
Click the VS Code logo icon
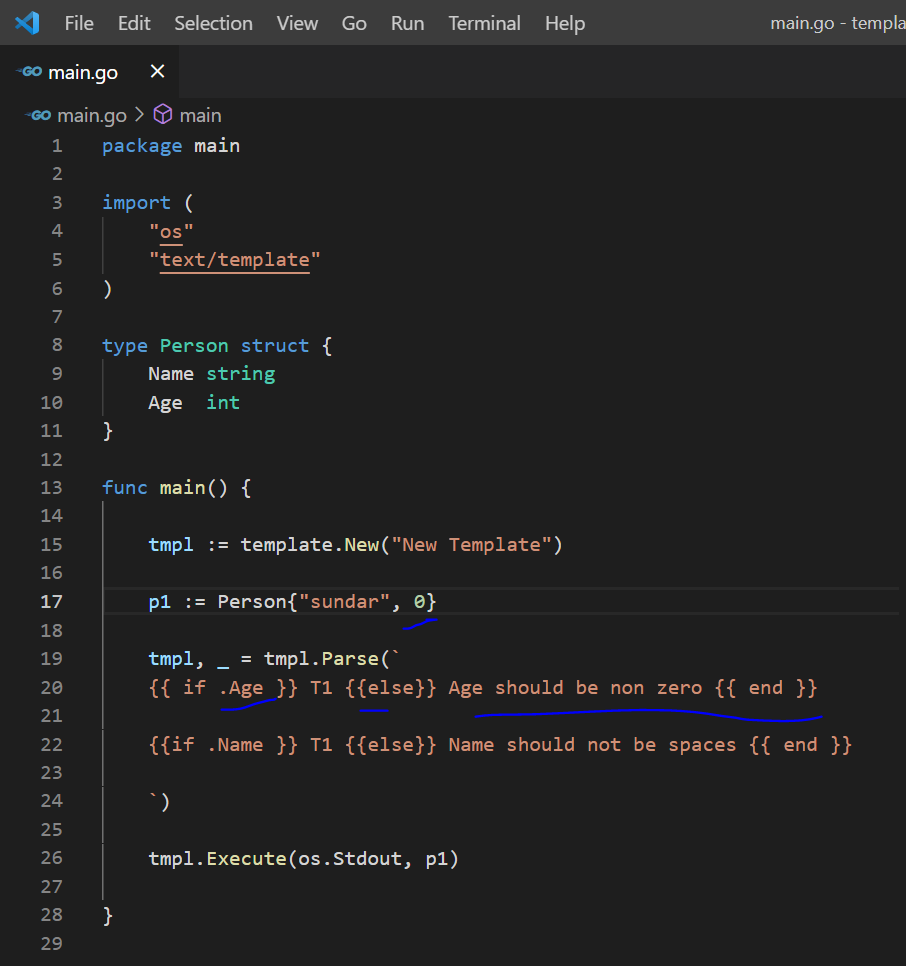pyautogui.click(x=27, y=23)
